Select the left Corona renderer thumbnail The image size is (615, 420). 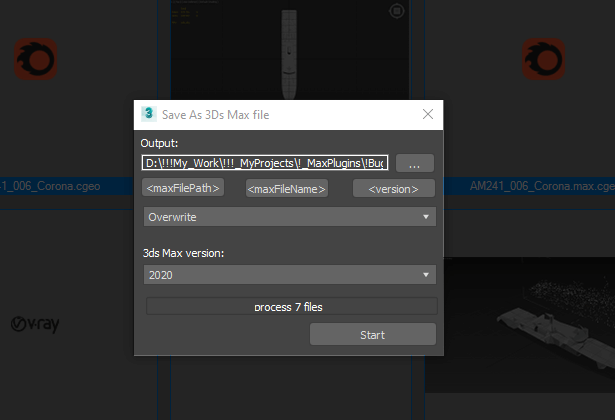(x=36, y=59)
